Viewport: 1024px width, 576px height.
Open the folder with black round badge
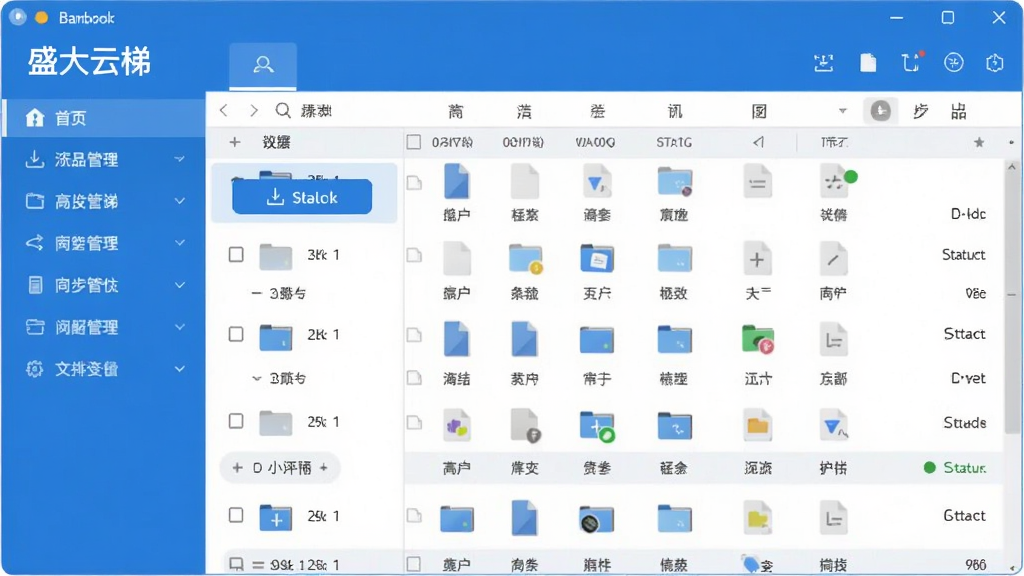click(596, 520)
